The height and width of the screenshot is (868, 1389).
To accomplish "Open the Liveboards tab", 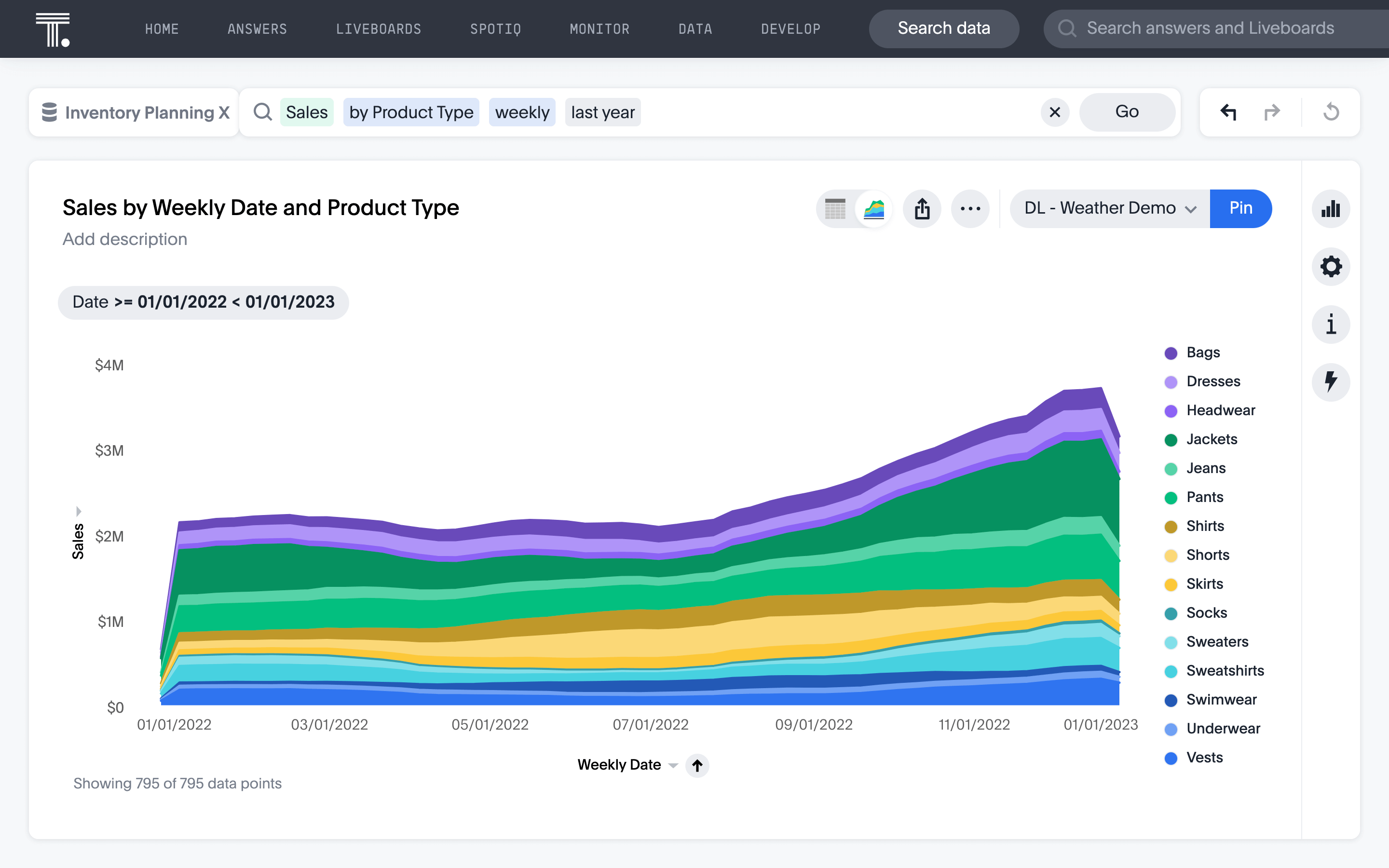I will [378, 29].
